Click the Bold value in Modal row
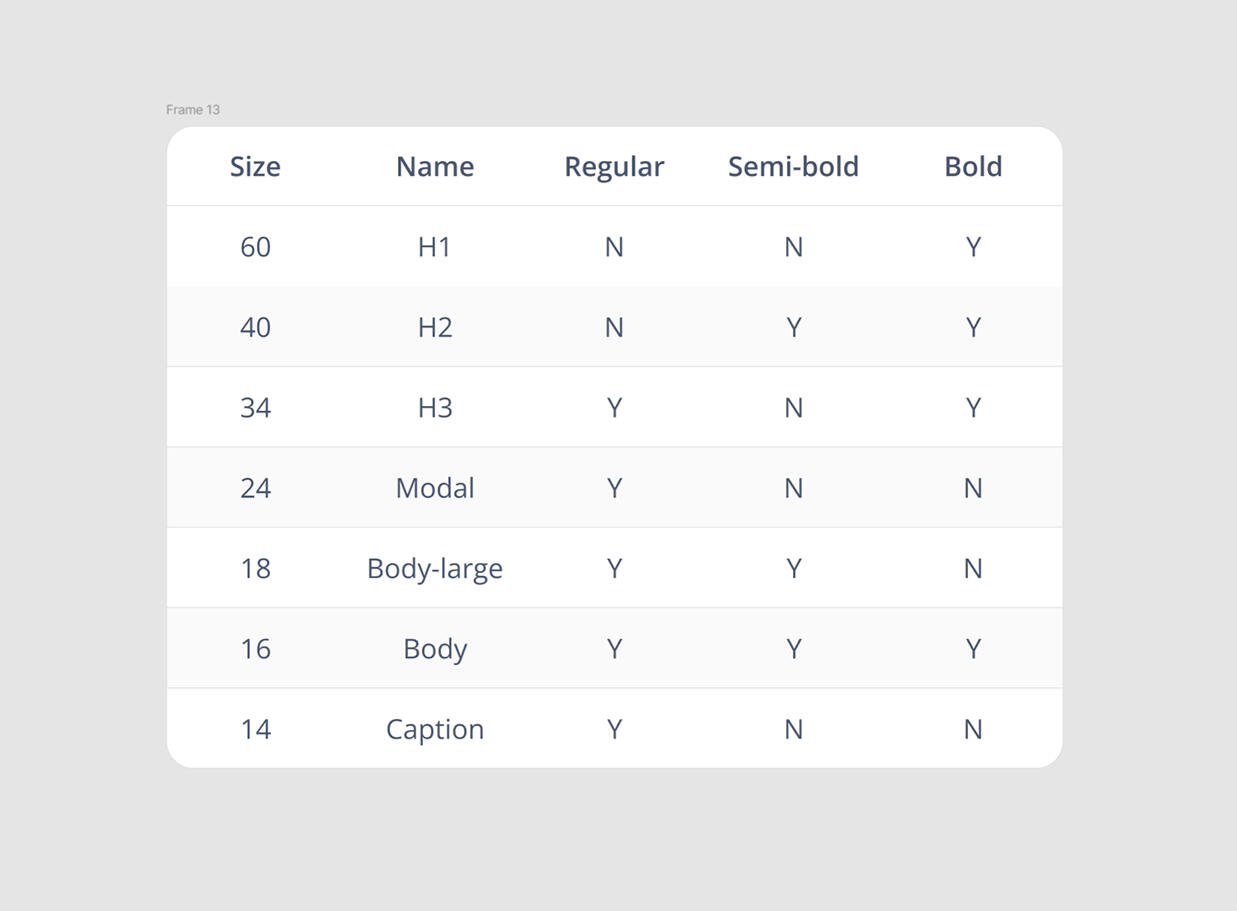 (x=973, y=488)
